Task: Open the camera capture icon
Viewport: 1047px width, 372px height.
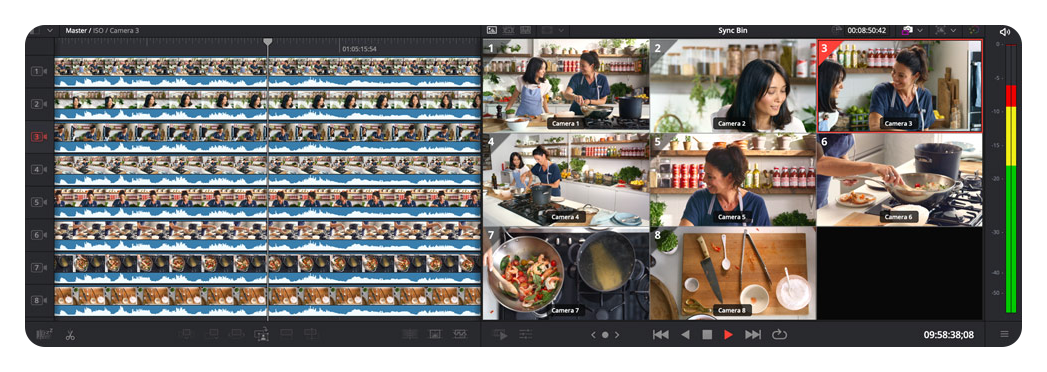Action: (x=907, y=30)
